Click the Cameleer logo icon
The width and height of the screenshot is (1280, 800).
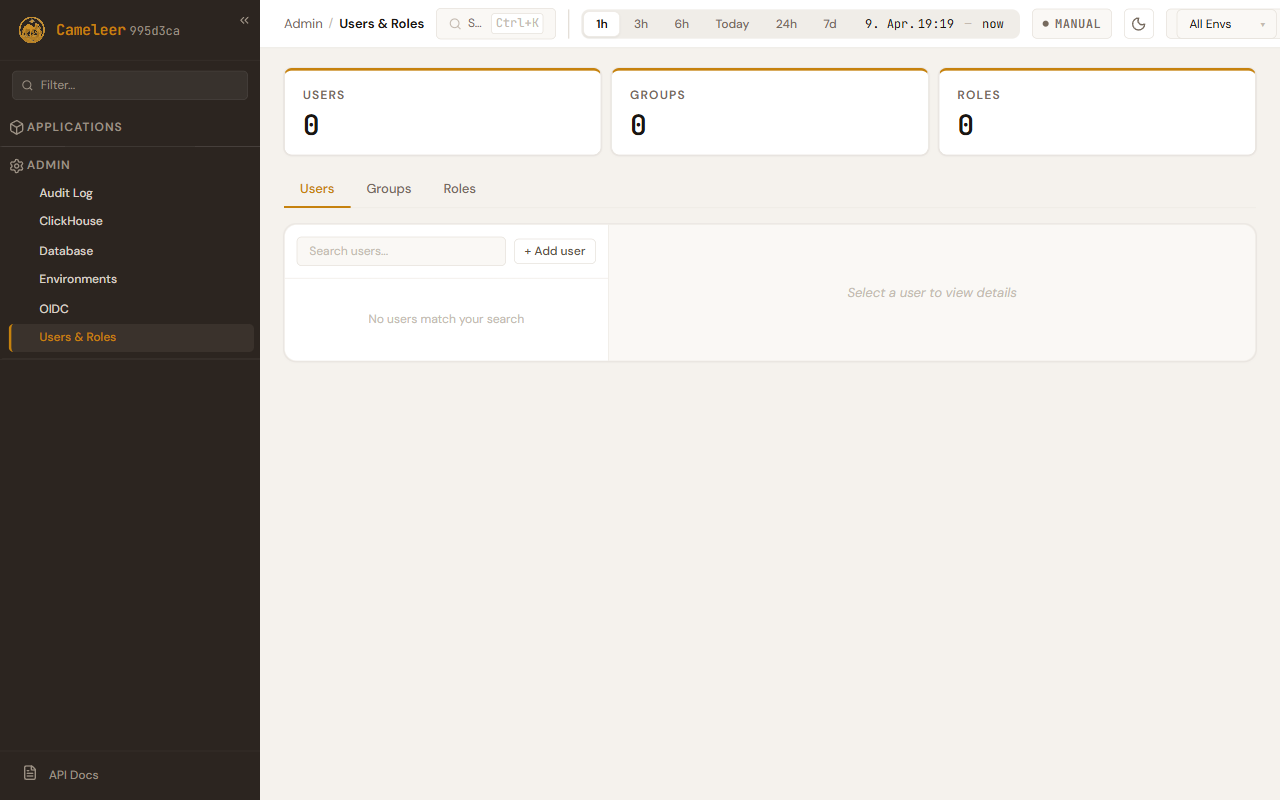pos(32,30)
